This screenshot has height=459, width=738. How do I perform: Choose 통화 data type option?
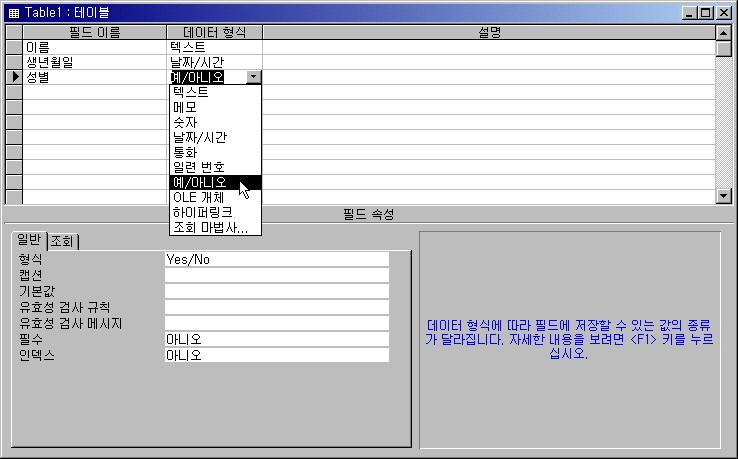[x=215, y=151]
